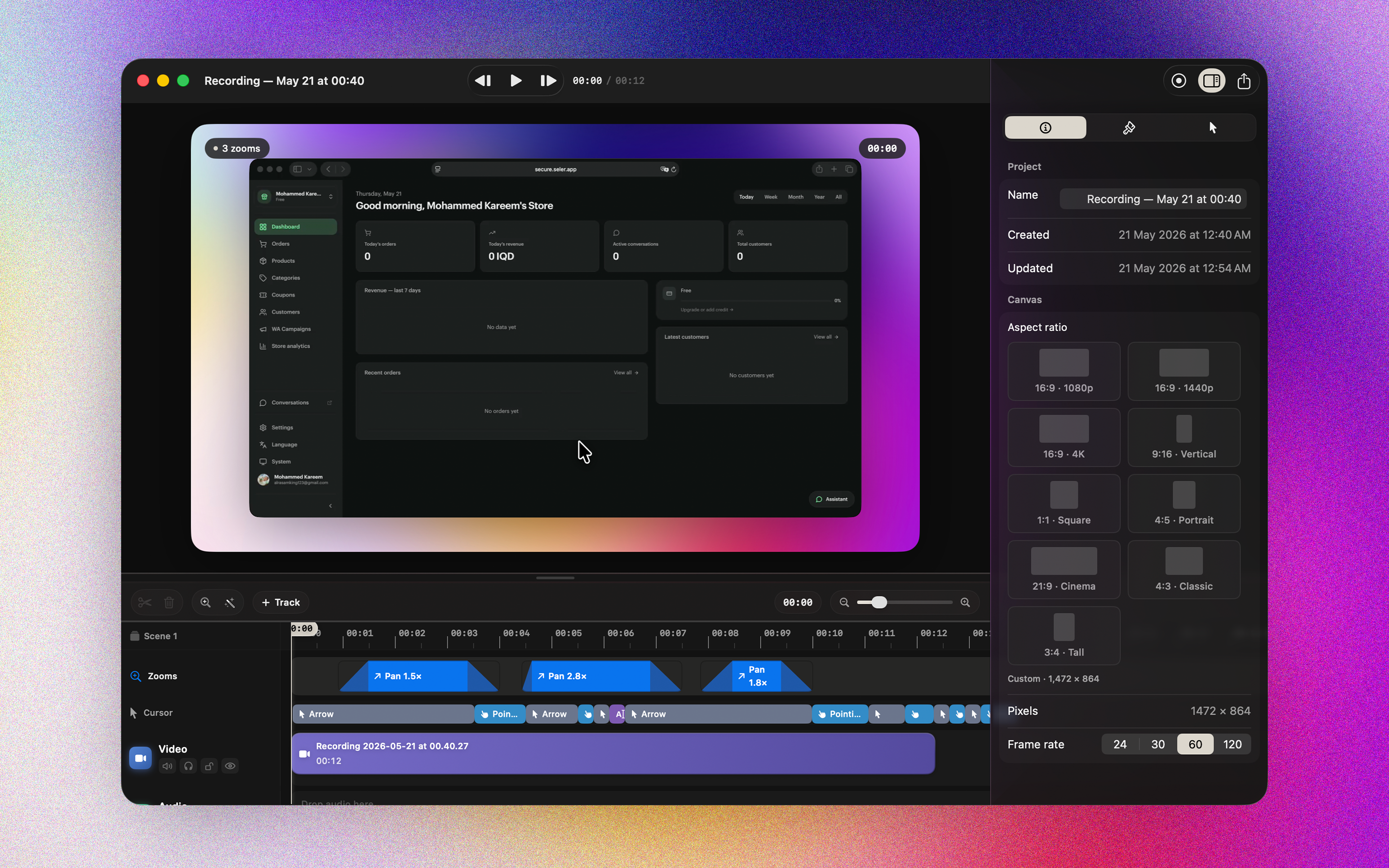Select the first Arrow clip starting at 00:00
Viewport: 1389px width, 868px height.
coord(383,714)
